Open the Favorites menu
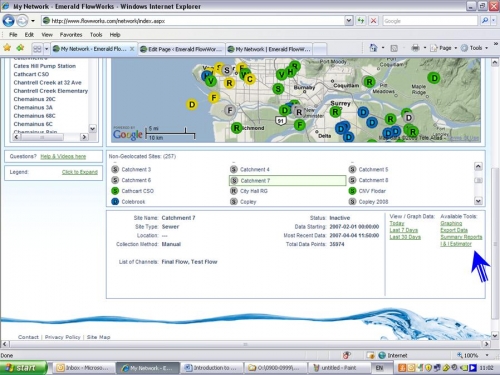This screenshot has width=500, height=375. (x=71, y=35)
